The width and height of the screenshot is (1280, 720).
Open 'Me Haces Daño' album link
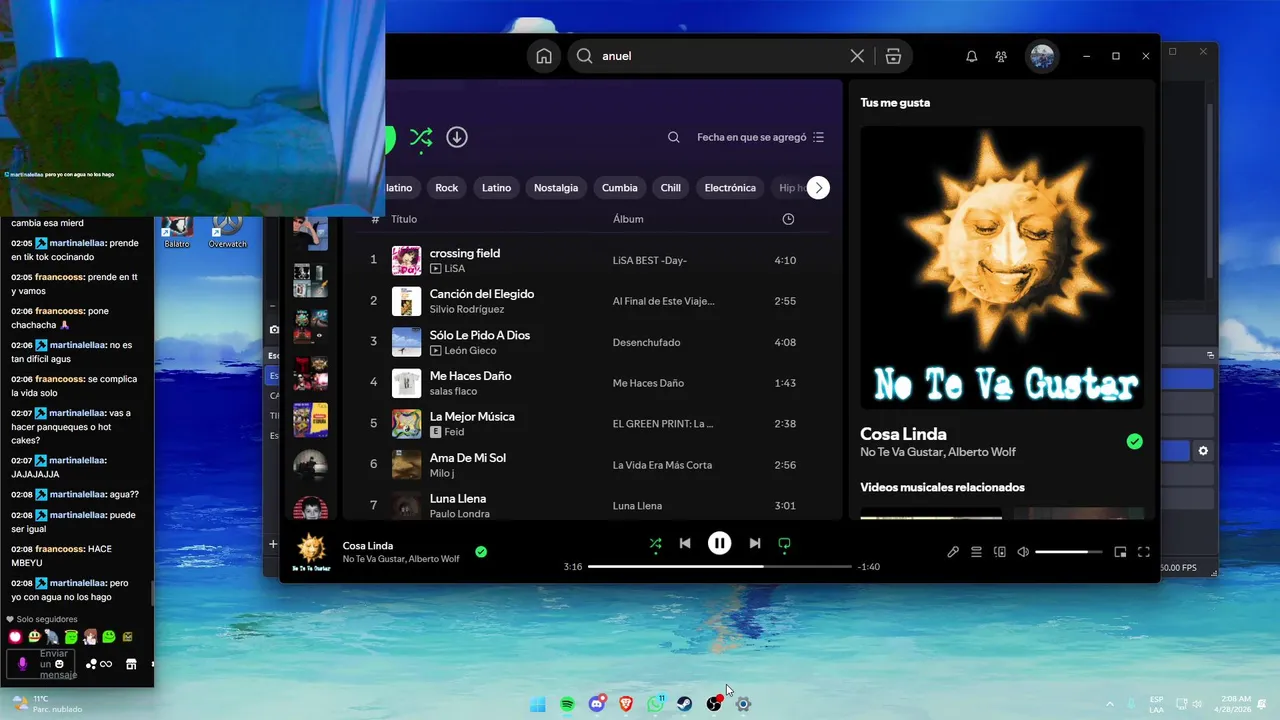click(x=648, y=383)
